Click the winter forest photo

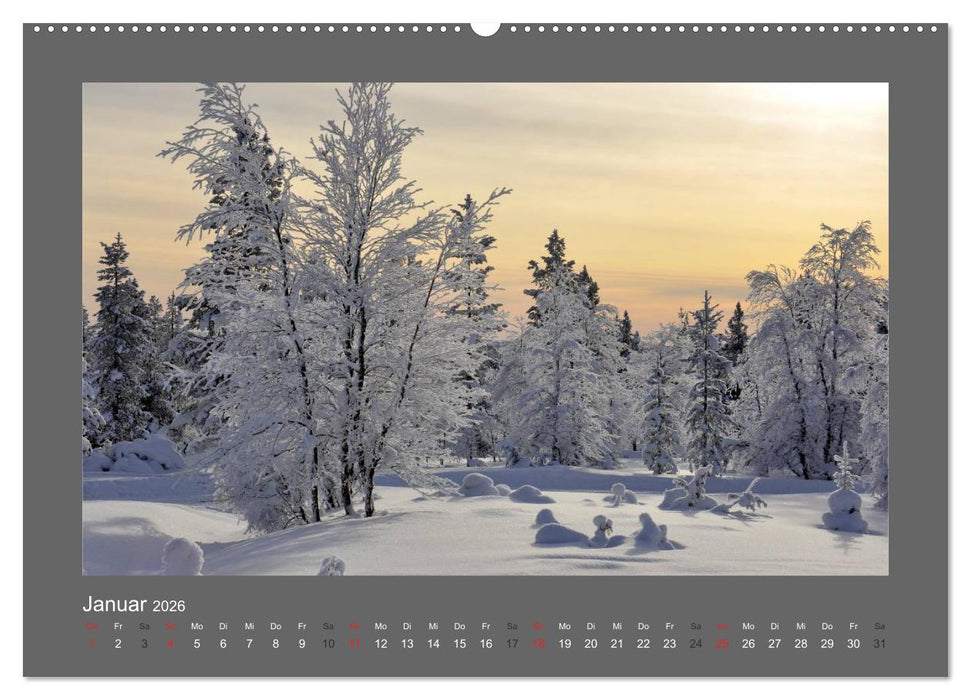click(485, 330)
